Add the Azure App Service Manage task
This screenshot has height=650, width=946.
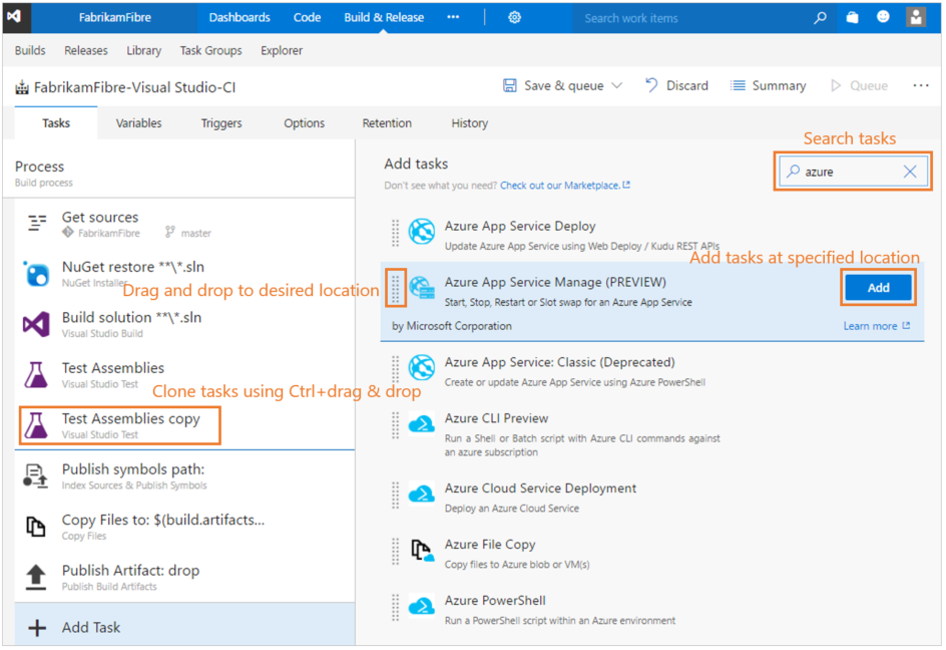tap(878, 288)
